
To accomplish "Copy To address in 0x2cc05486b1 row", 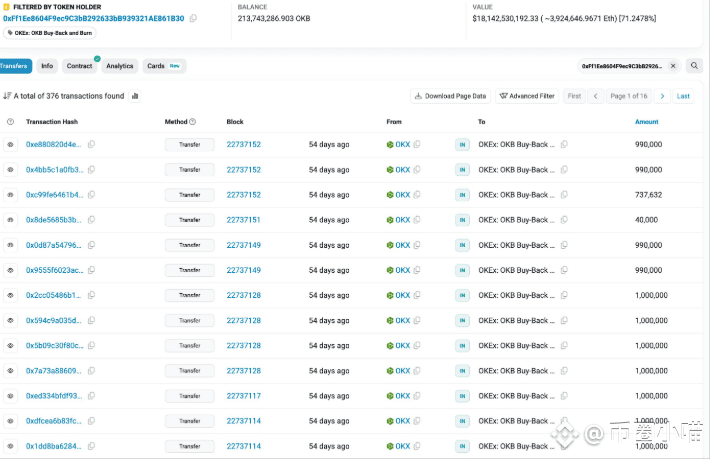I will [564, 295].
